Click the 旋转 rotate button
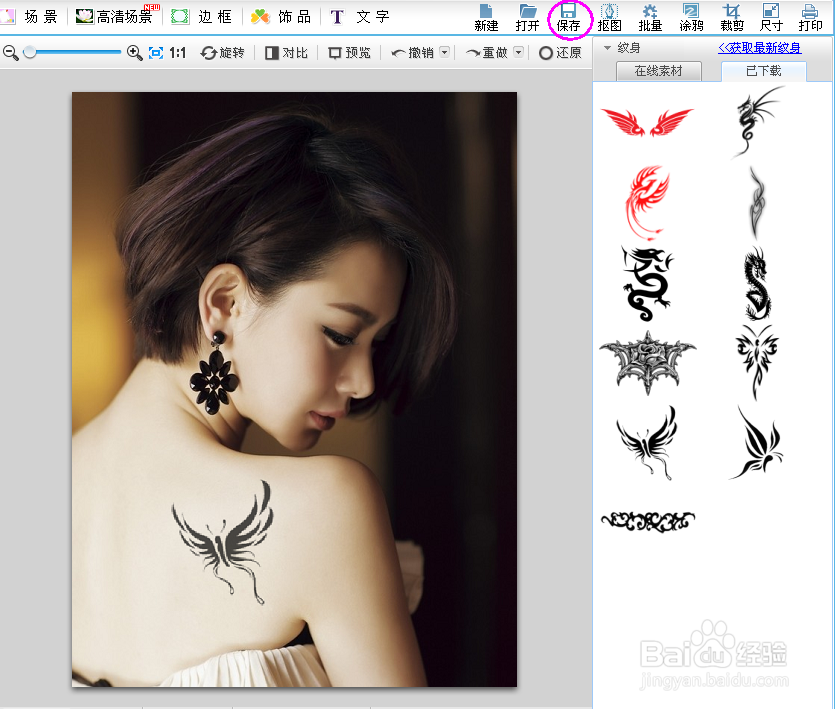Screen dimensions: 835x709 (x=223, y=53)
